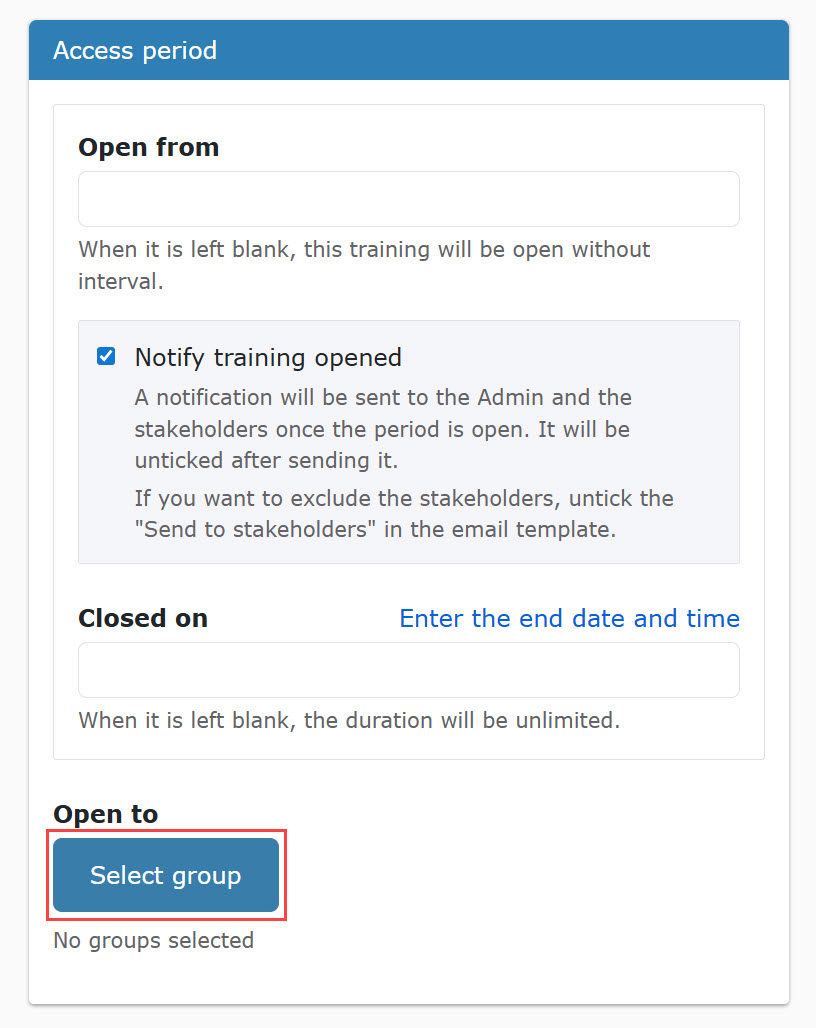This screenshot has width=816, height=1028.
Task: Click the Open to section label
Action: point(106,814)
